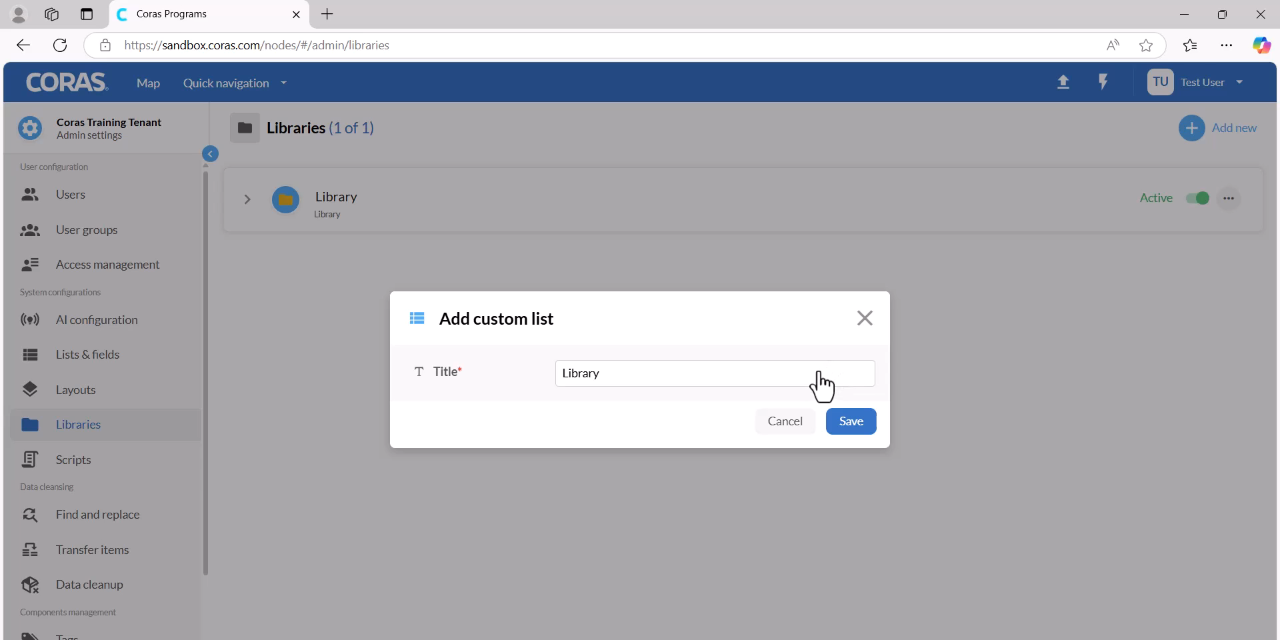Viewport: 1280px width, 640px height.
Task: Open Users in the sidebar
Action: [105, 195]
